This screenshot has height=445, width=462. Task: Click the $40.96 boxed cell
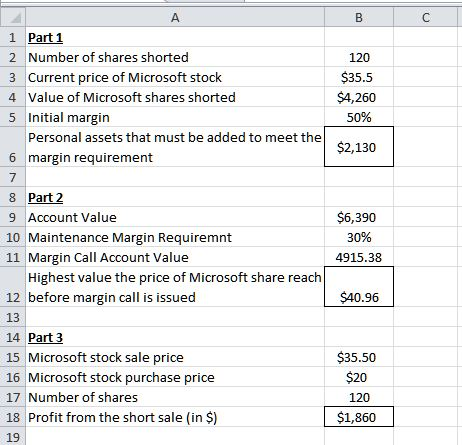click(359, 287)
